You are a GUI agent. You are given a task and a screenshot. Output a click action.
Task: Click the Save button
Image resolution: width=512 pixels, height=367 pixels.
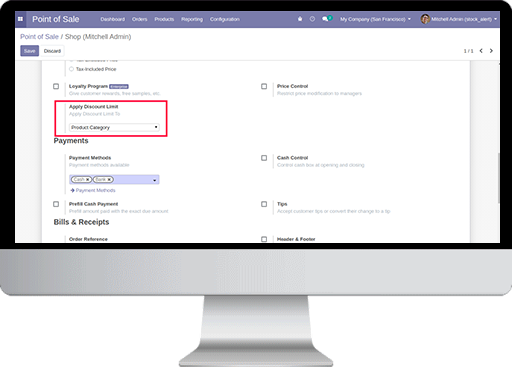(30, 51)
